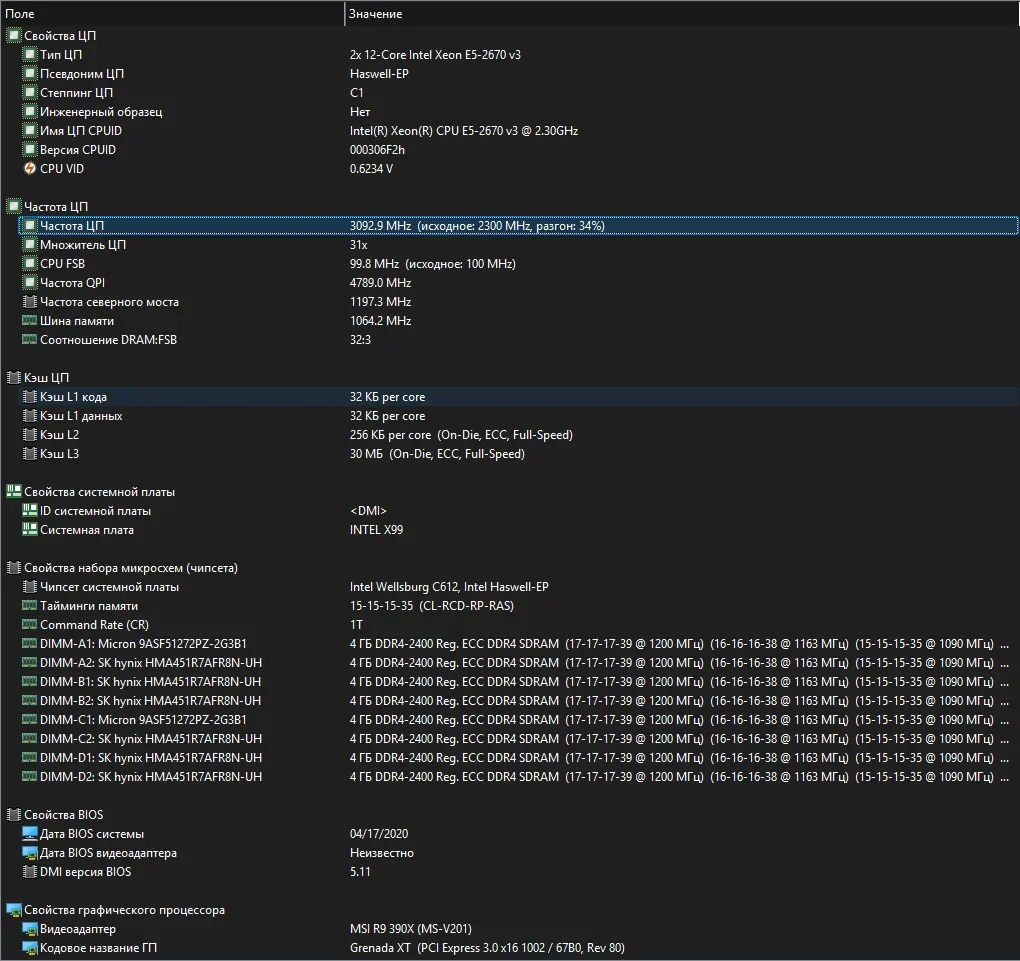Click the memory icon of Соотношение DRAM:FSB

(x=29, y=339)
